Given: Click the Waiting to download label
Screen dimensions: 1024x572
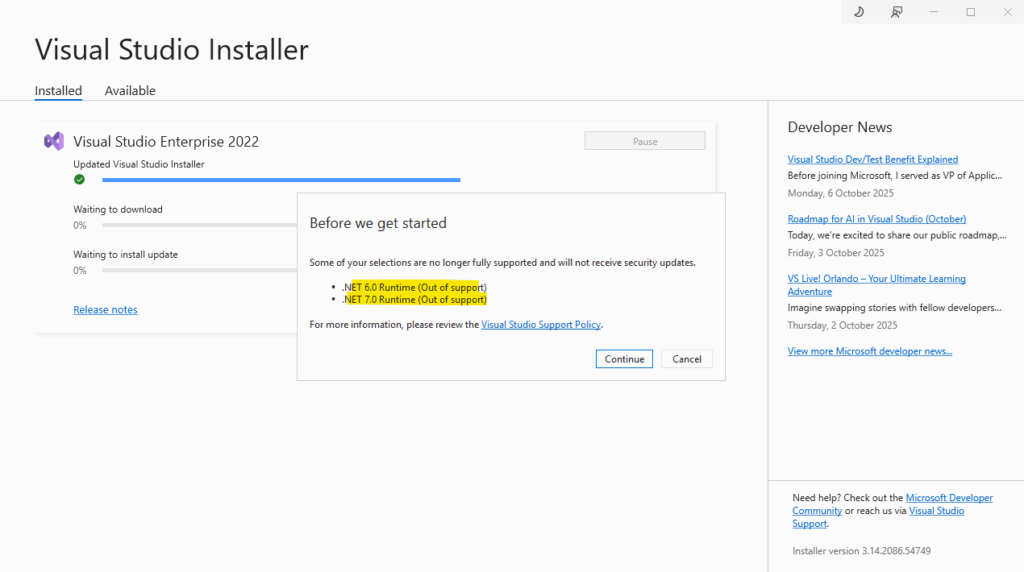Looking at the screenshot, I should [x=118, y=210].
